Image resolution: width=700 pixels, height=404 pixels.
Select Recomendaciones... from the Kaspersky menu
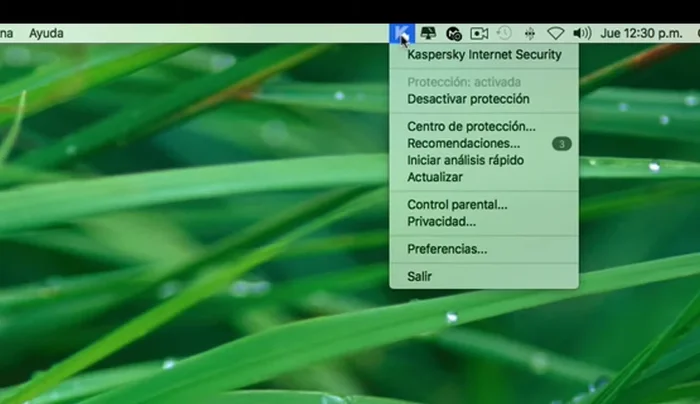(463, 143)
